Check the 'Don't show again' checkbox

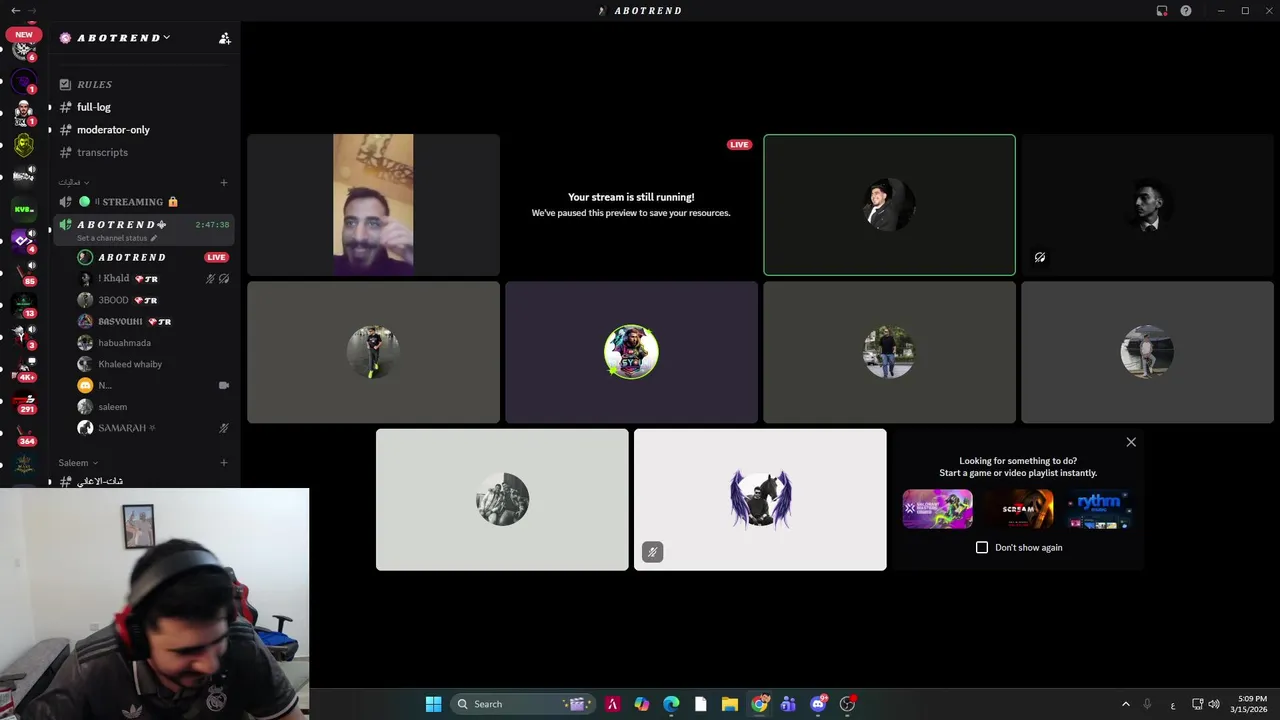tap(982, 548)
